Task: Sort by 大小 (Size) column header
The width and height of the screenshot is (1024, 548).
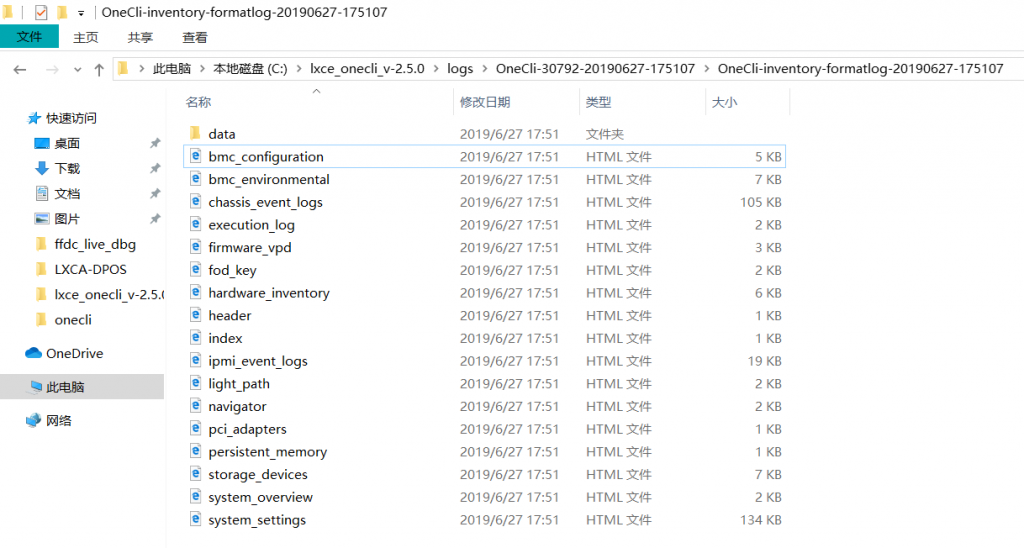Action: [725, 102]
